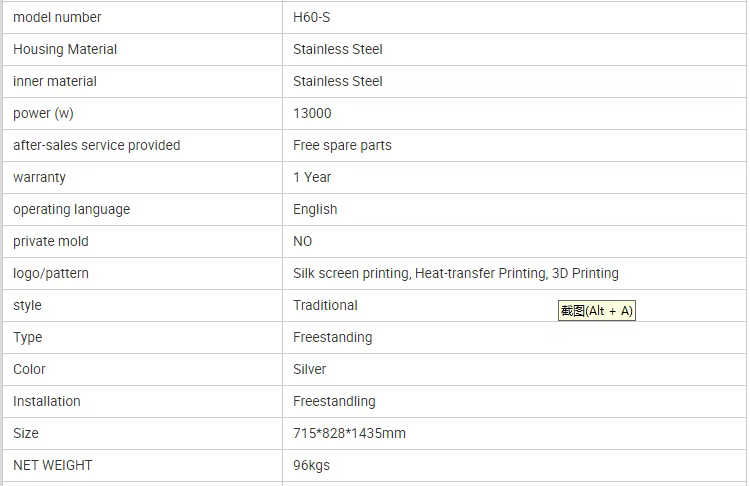Click the '1 Year' warranty value
750x486 pixels.
pos(312,177)
